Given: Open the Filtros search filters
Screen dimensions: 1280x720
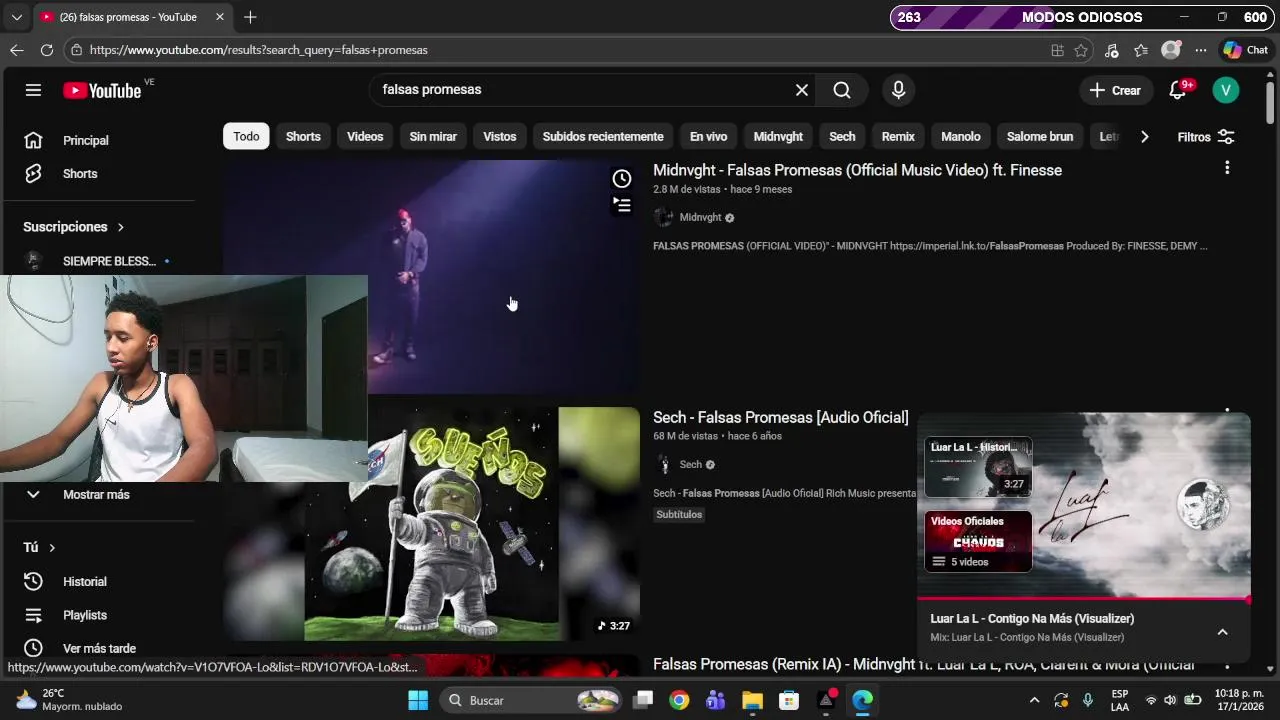Looking at the screenshot, I should pos(1206,137).
